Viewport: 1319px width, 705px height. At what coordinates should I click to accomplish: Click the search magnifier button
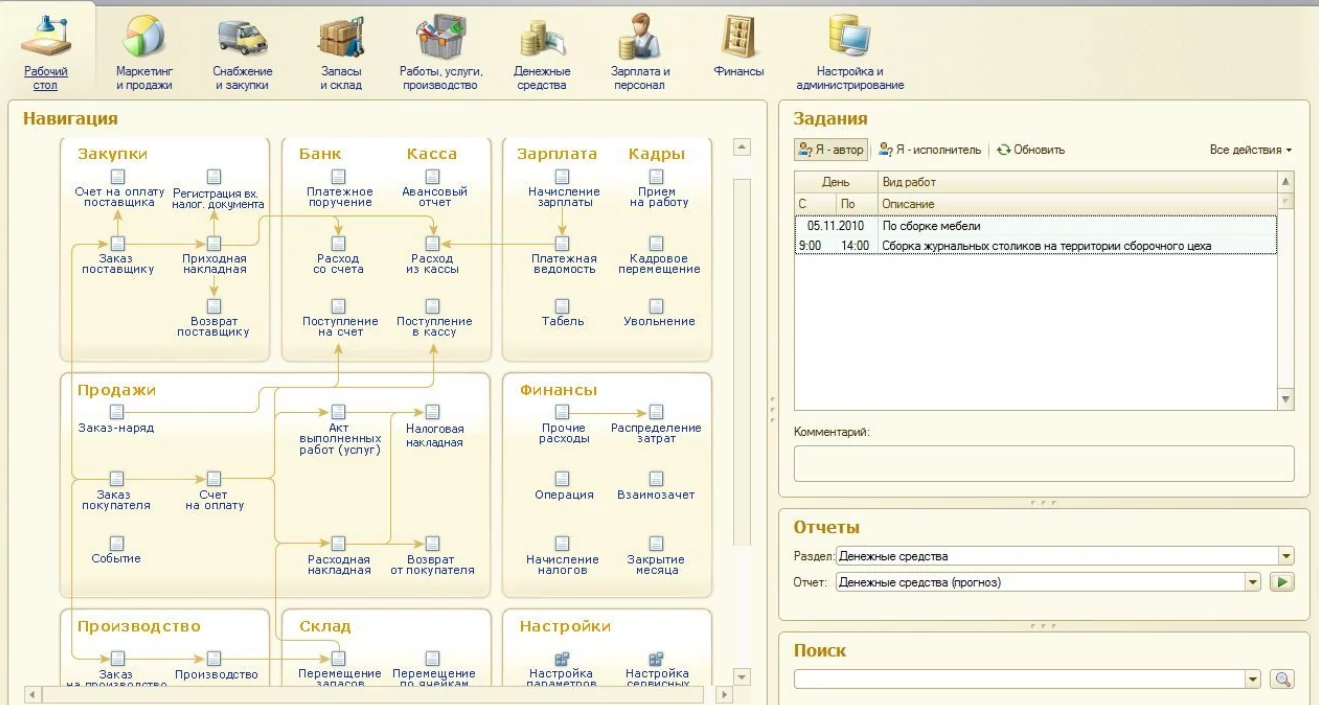click(1281, 680)
